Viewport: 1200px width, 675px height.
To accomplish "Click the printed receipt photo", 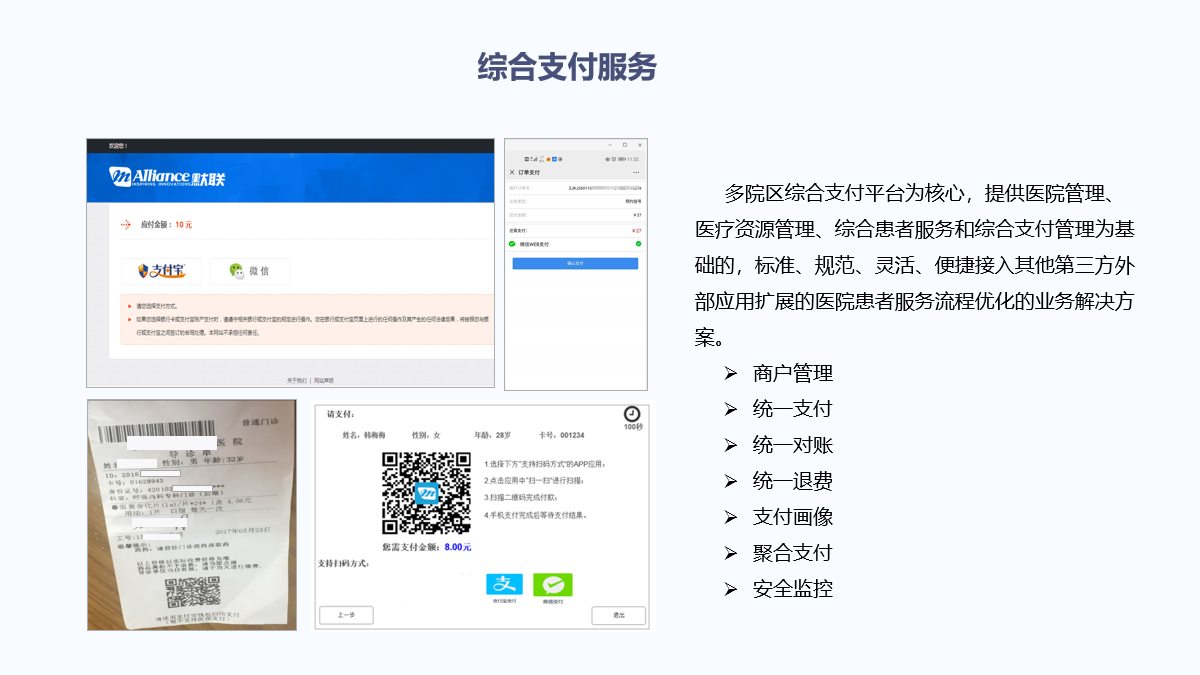I will pos(192,514).
